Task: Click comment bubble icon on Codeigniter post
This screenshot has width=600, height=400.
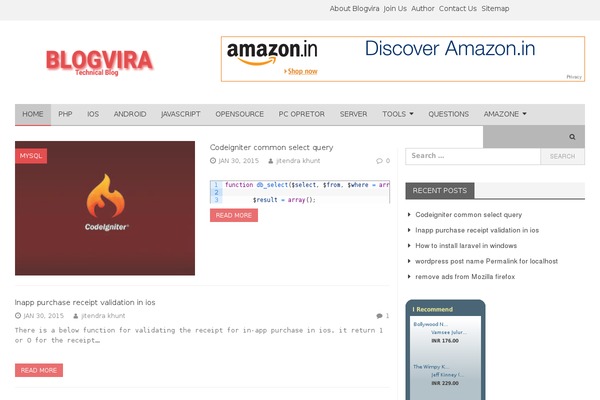Action: point(379,161)
